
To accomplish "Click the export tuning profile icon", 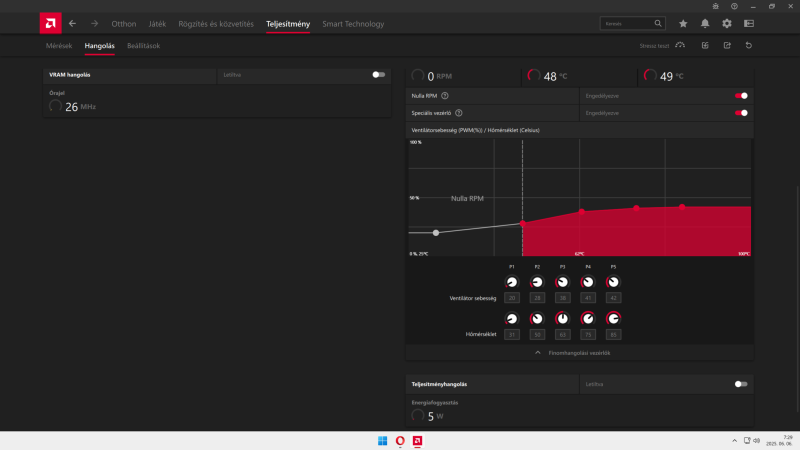I will [727, 45].
